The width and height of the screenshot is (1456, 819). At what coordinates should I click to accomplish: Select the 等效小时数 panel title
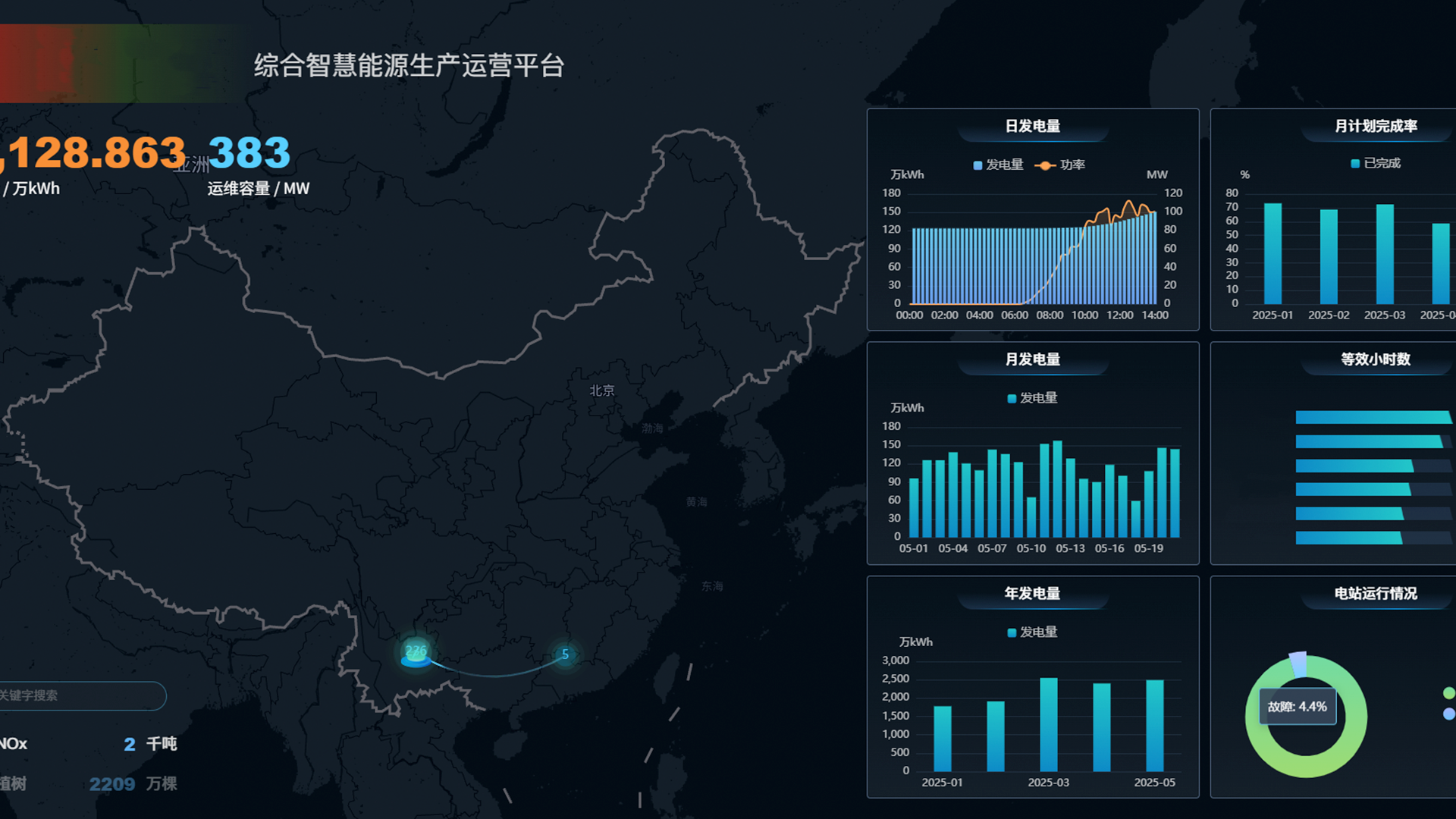(x=1375, y=359)
